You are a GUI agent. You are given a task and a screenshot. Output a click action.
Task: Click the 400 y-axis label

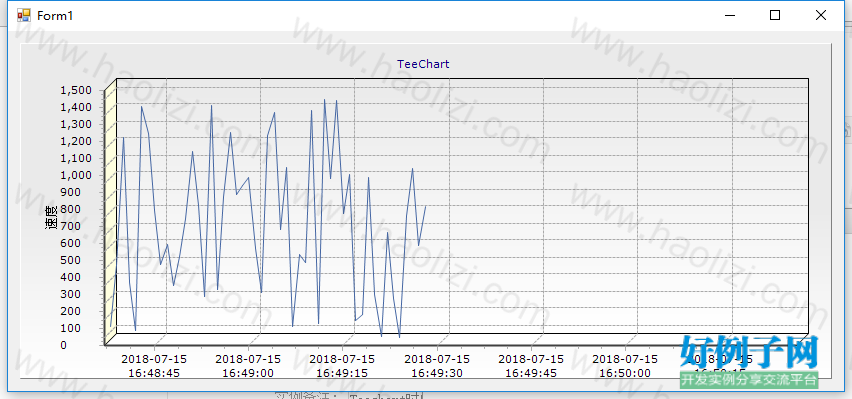click(x=72, y=277)
